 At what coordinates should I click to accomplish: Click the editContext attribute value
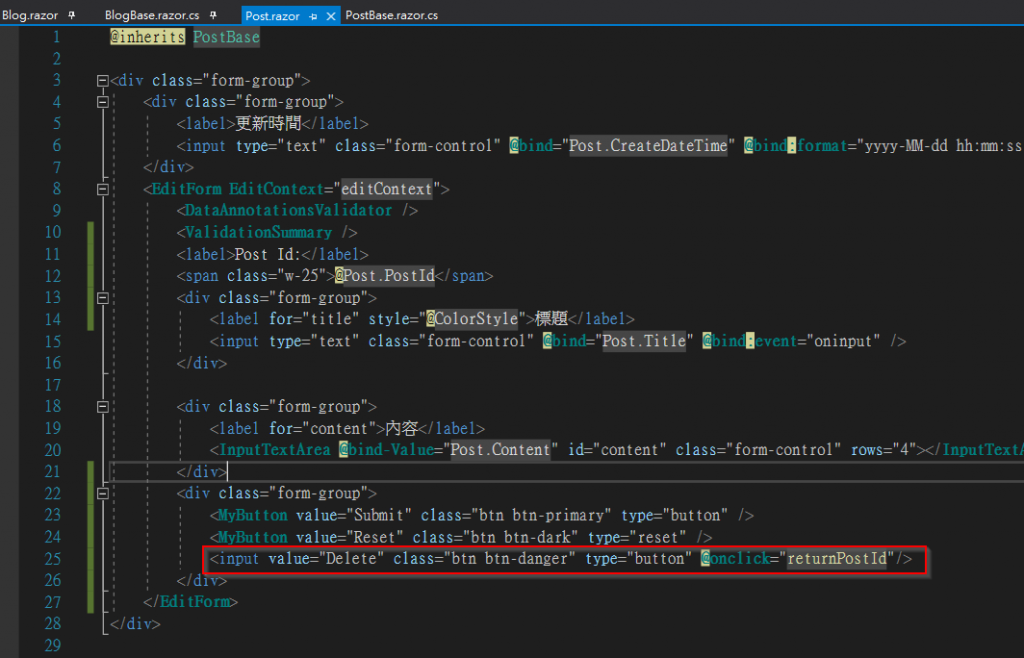coord(387,189)
